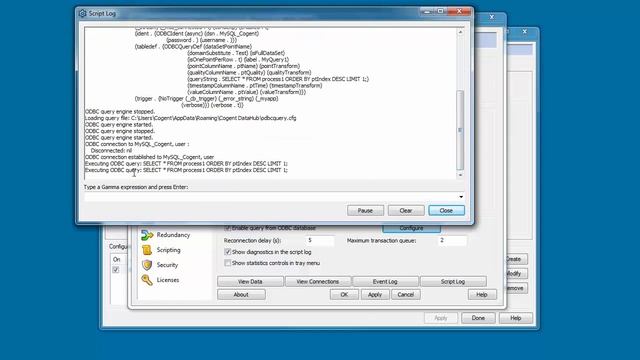This screenshot has width=640, height=360.
Task: Toggle the On checkbox in background window
Action: coord(116,270)
